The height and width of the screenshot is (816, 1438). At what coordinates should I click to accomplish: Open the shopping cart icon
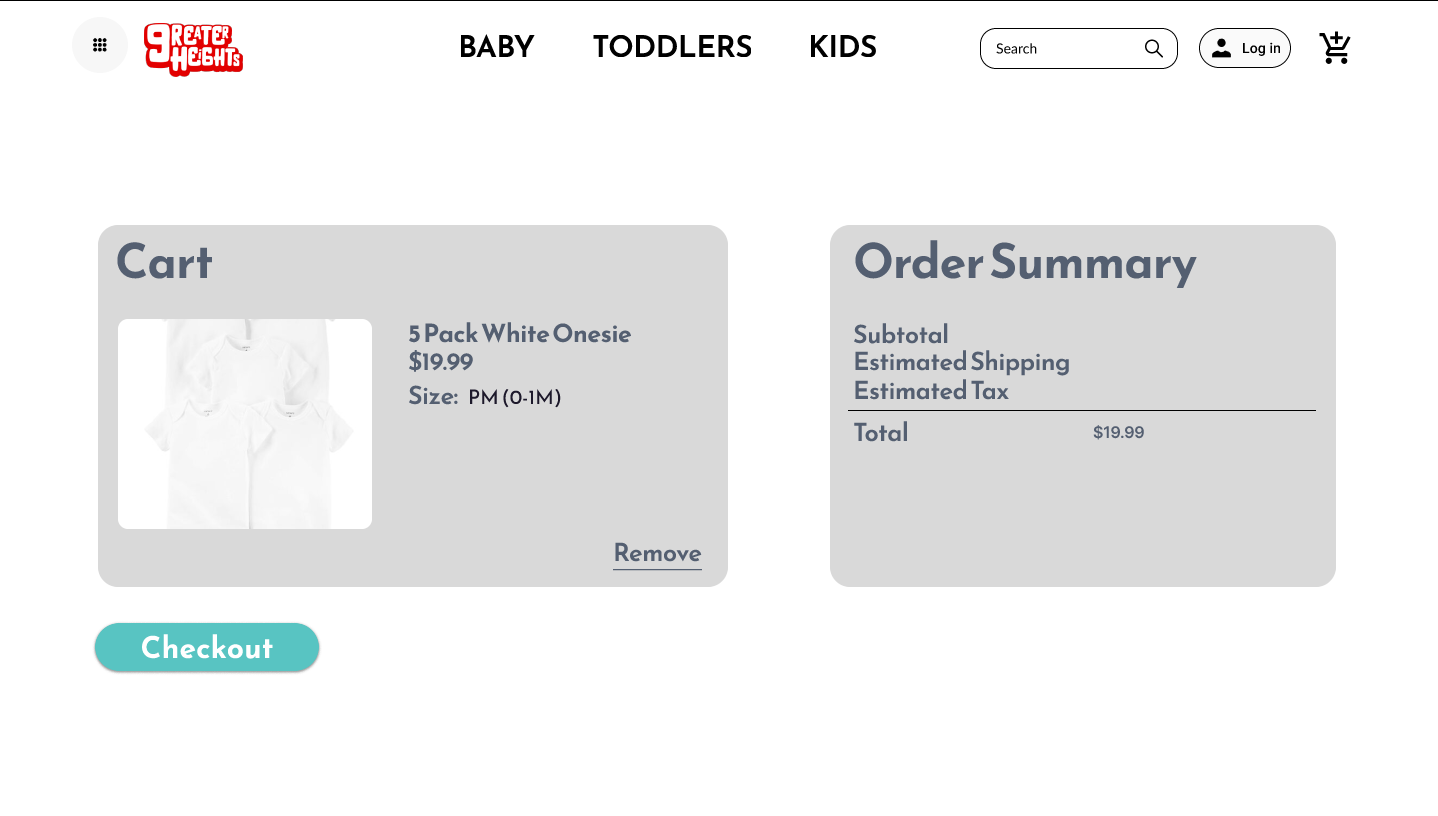tap(1335, 48)
